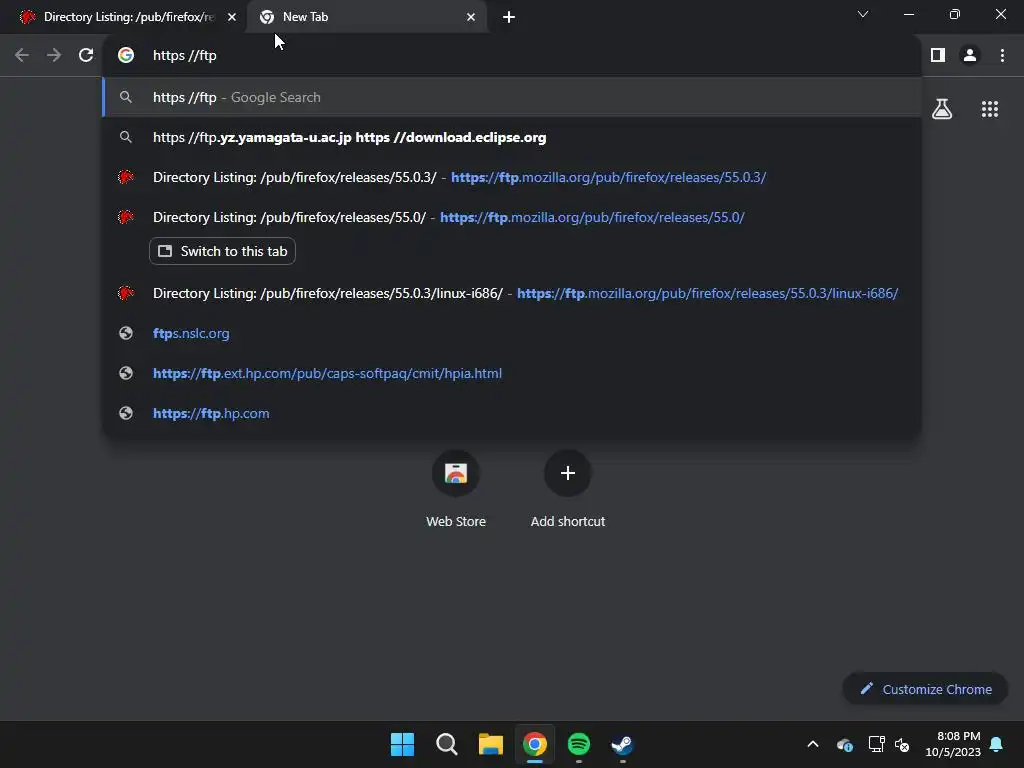
Task: Open the ftp.ext.hp.com hpia.html suggestion
Action: click(512, 374)
